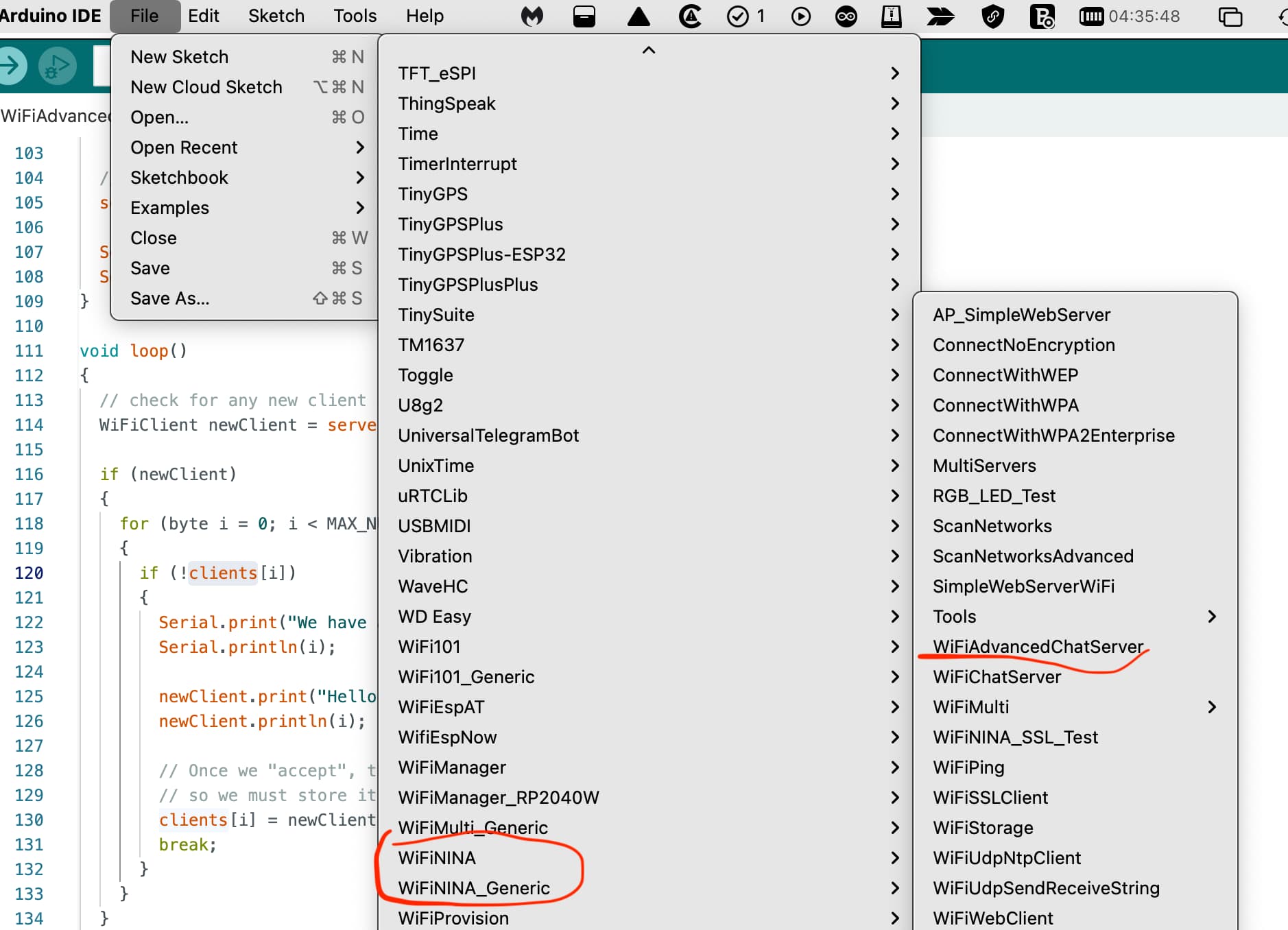Open MultiServers example
1288x930 pixels.
pyautogui.click(x=1075, y=466)
